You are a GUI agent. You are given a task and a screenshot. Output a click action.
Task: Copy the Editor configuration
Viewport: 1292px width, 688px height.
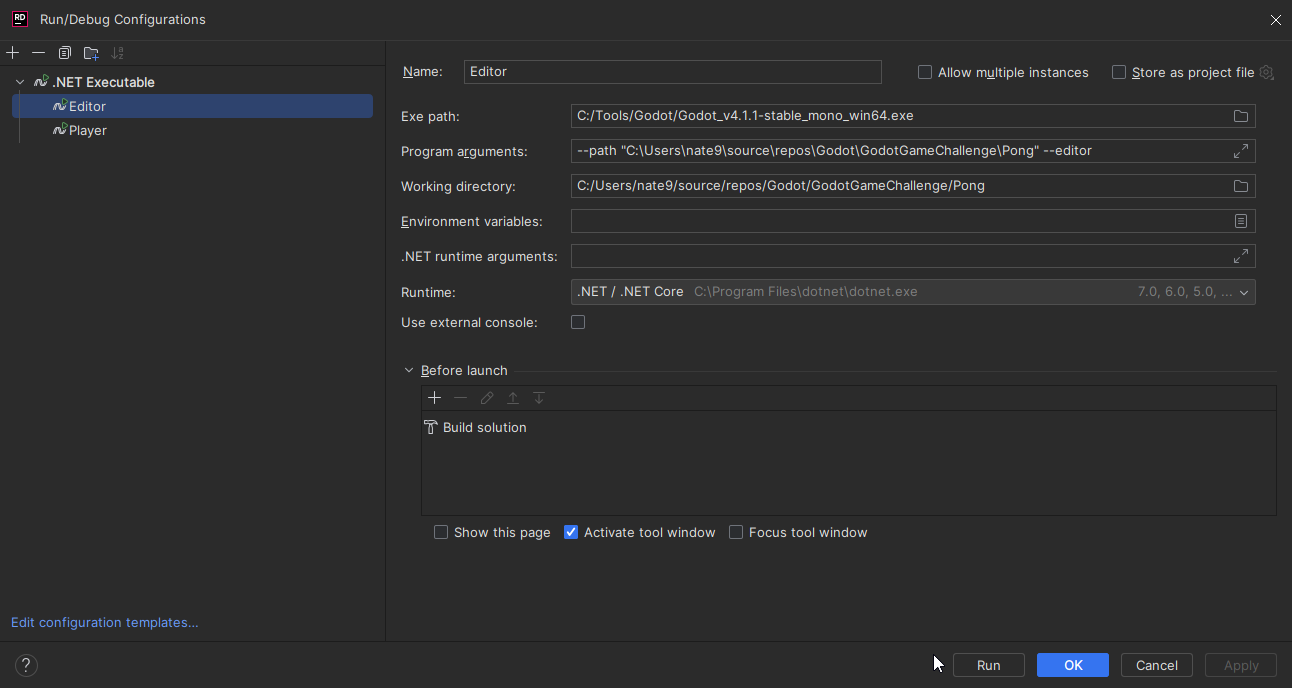[64, 52]
